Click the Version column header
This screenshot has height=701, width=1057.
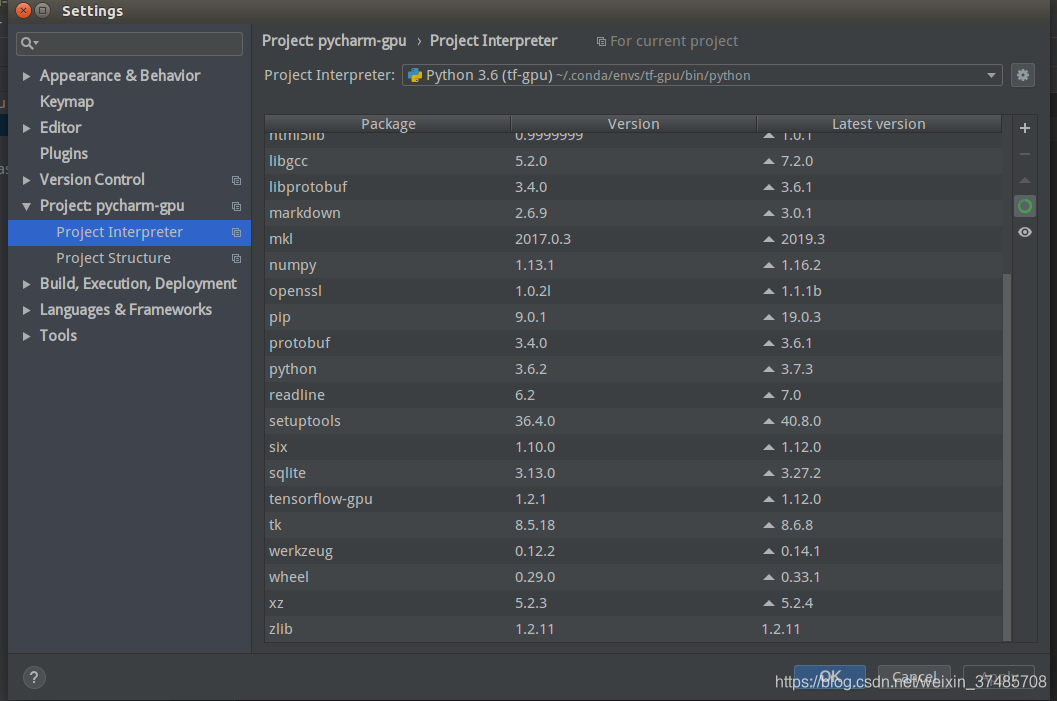pyautogui.click(x=634, y=124)
